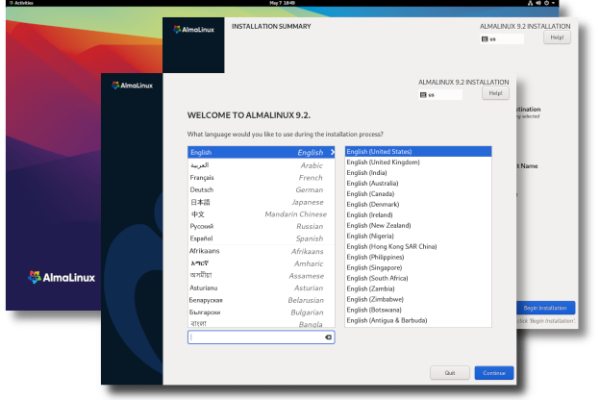Select Bangla language row

261,323
